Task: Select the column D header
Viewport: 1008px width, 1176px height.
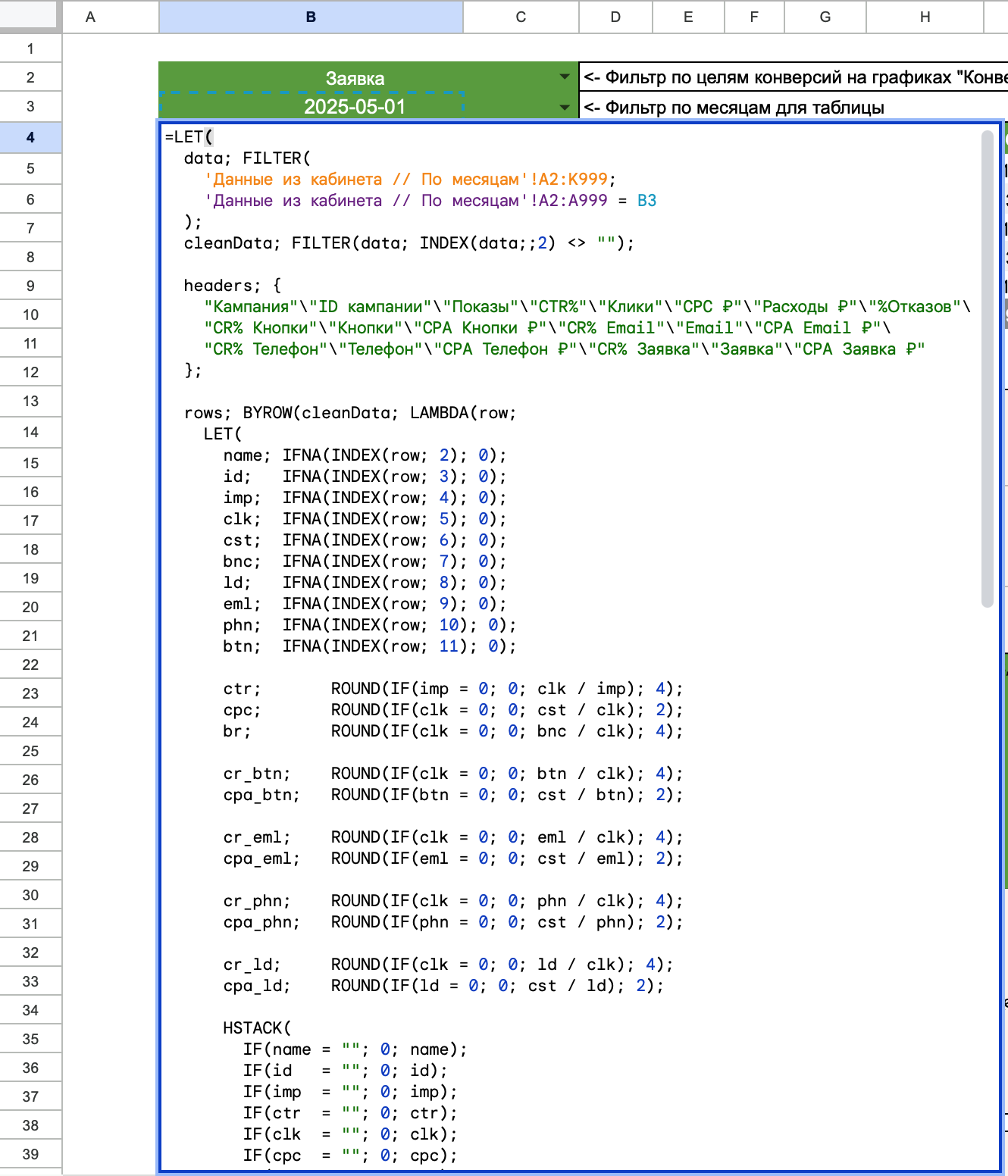Action: point(615,17)
